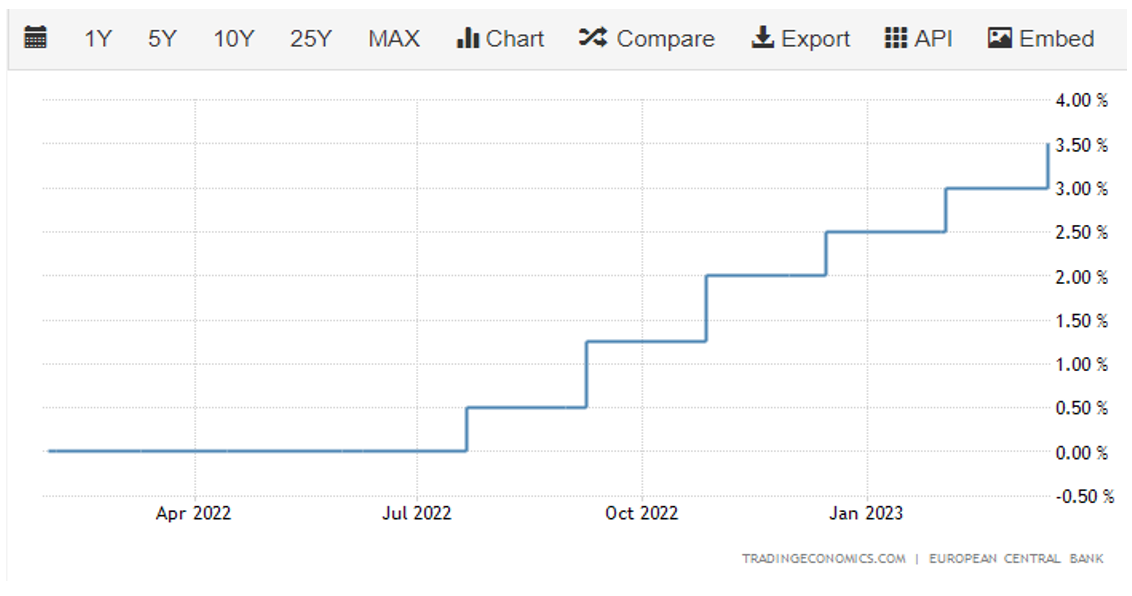Click the European Central Bank source text

[x=1016, y=558]
